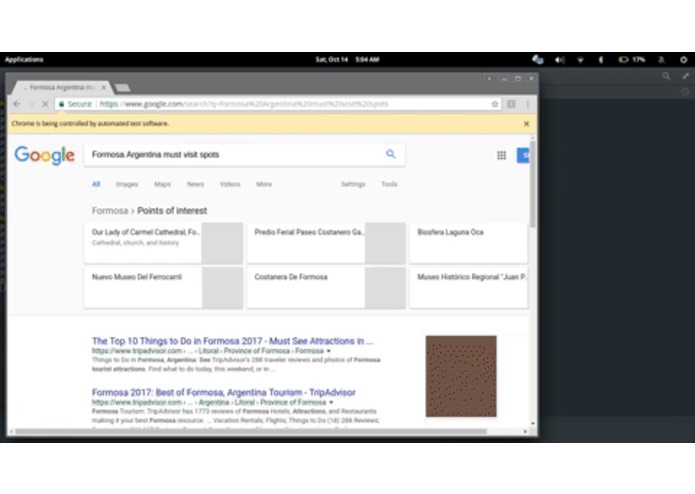Click the extension icon beside address bar

tap(511, 104)
